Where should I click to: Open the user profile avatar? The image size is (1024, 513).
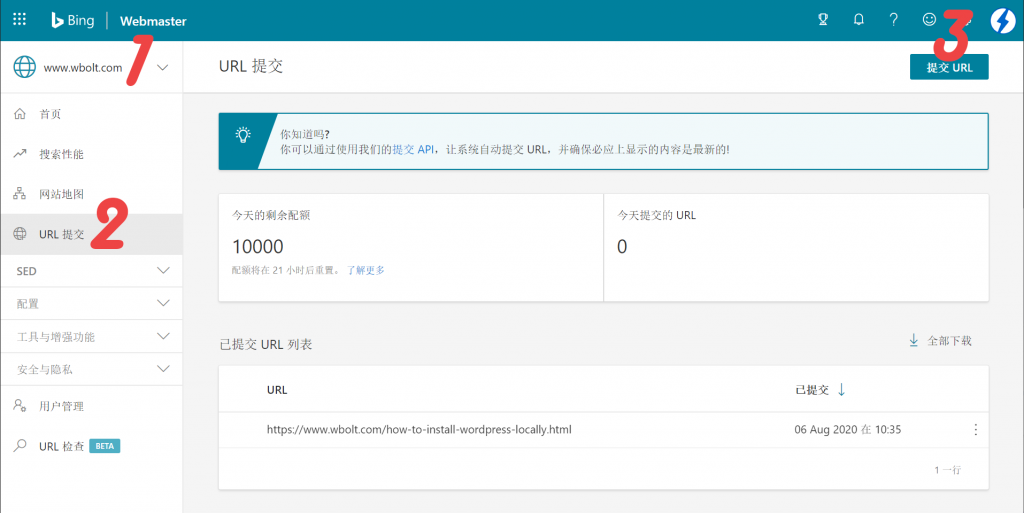[x=1002, y=20]
